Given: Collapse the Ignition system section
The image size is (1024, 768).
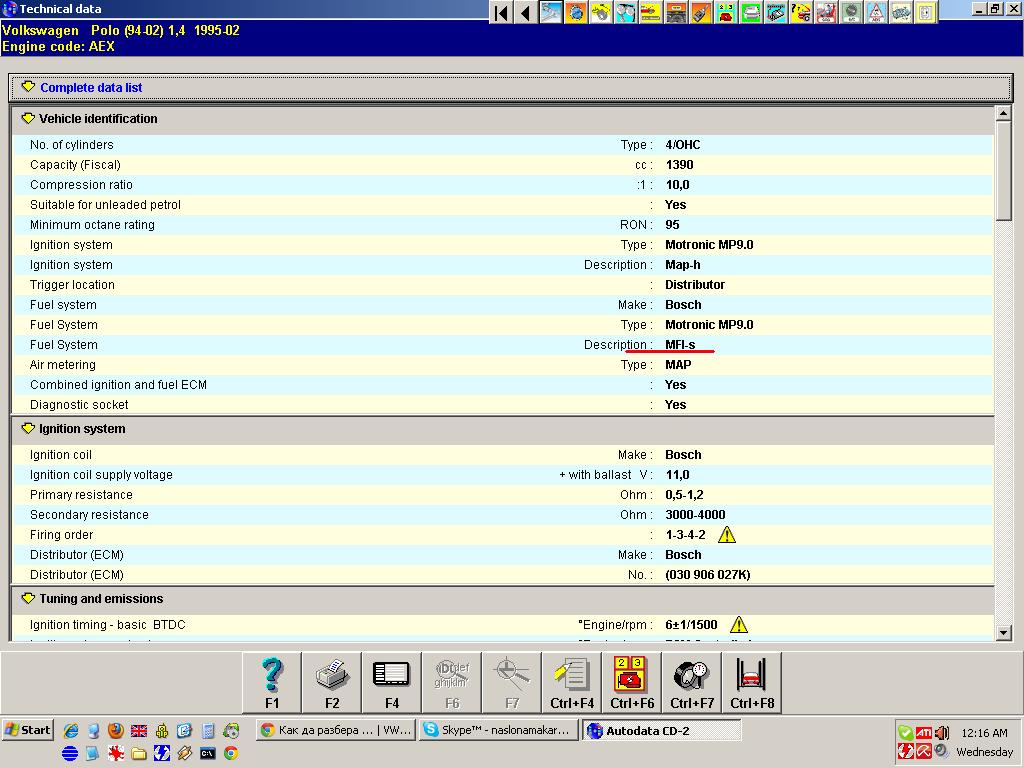Looking at the screenshot, I should [27, 429].
